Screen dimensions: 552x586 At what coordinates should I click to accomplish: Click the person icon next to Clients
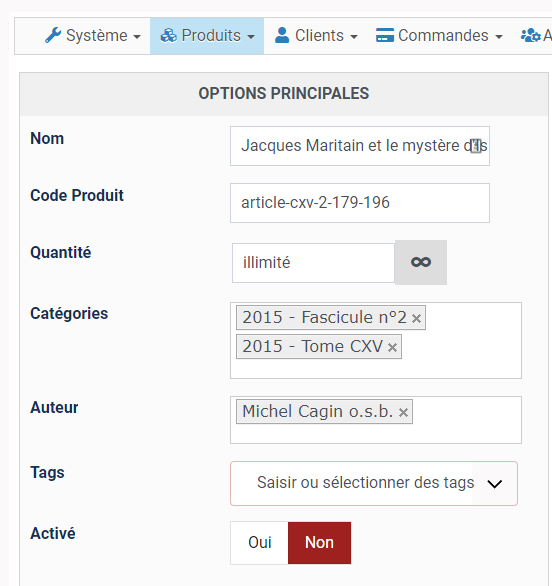click(282, 36)
